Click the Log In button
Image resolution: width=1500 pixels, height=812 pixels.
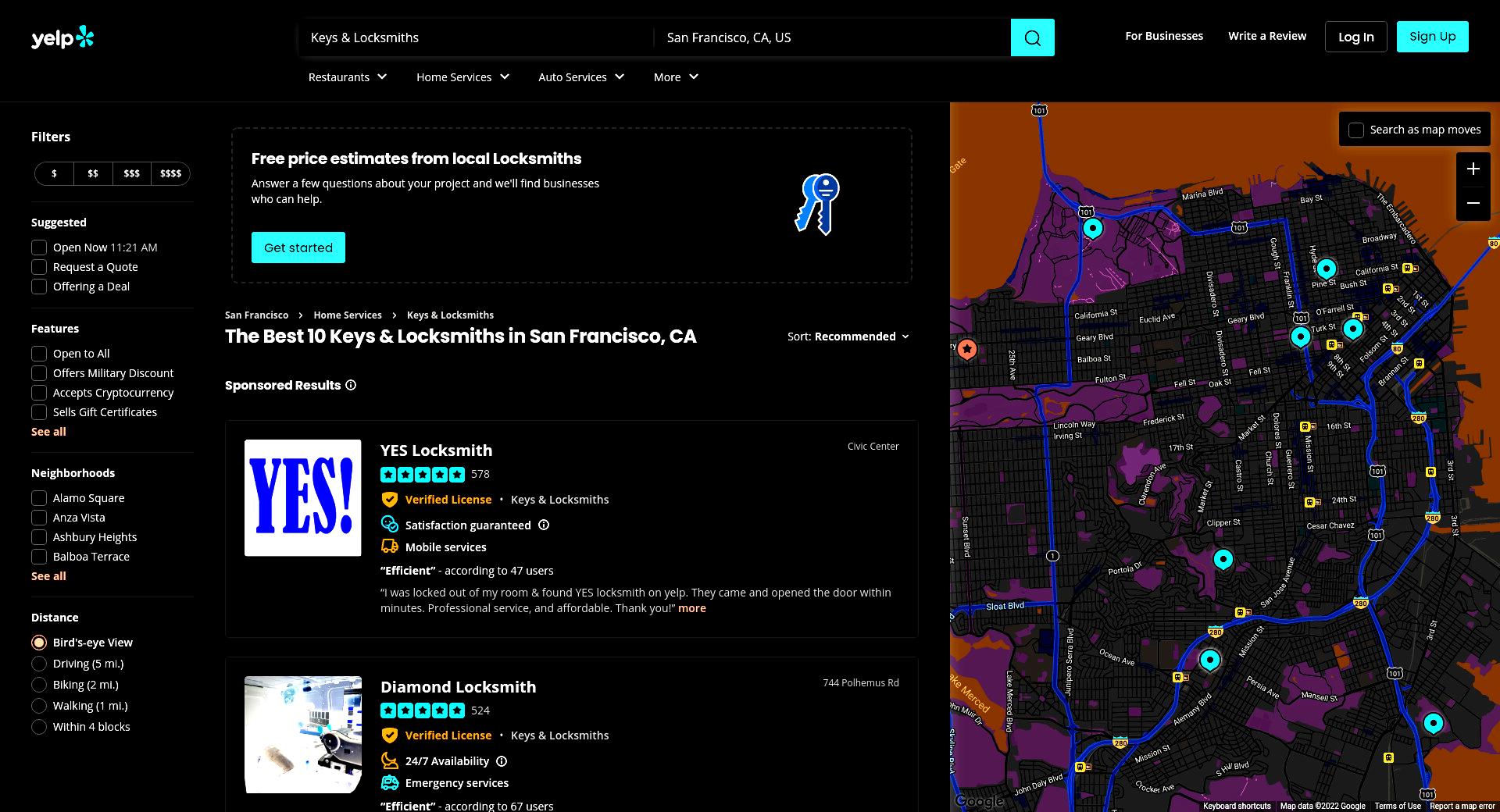click(1355, 37)
